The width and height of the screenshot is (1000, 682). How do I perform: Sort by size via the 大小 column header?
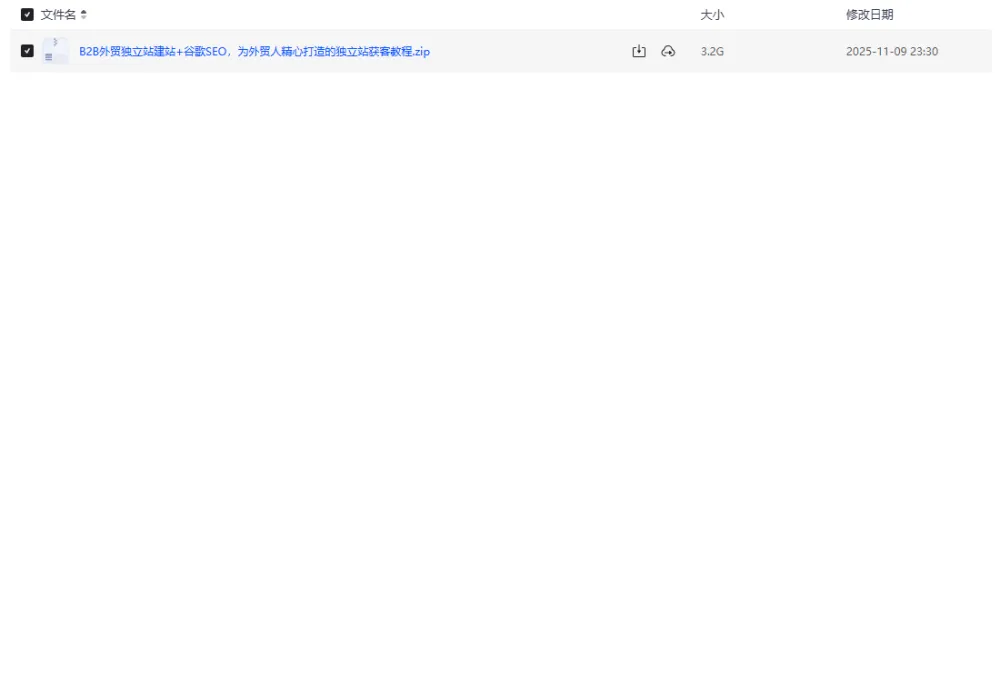711,14
